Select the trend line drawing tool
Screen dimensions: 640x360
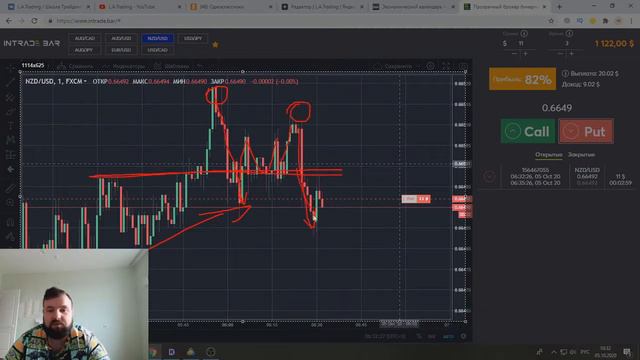[x=10, y=82]
